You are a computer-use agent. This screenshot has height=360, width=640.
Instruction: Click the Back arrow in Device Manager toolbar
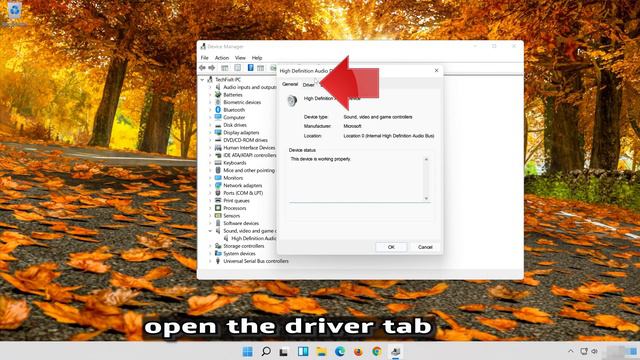point(202,68)
